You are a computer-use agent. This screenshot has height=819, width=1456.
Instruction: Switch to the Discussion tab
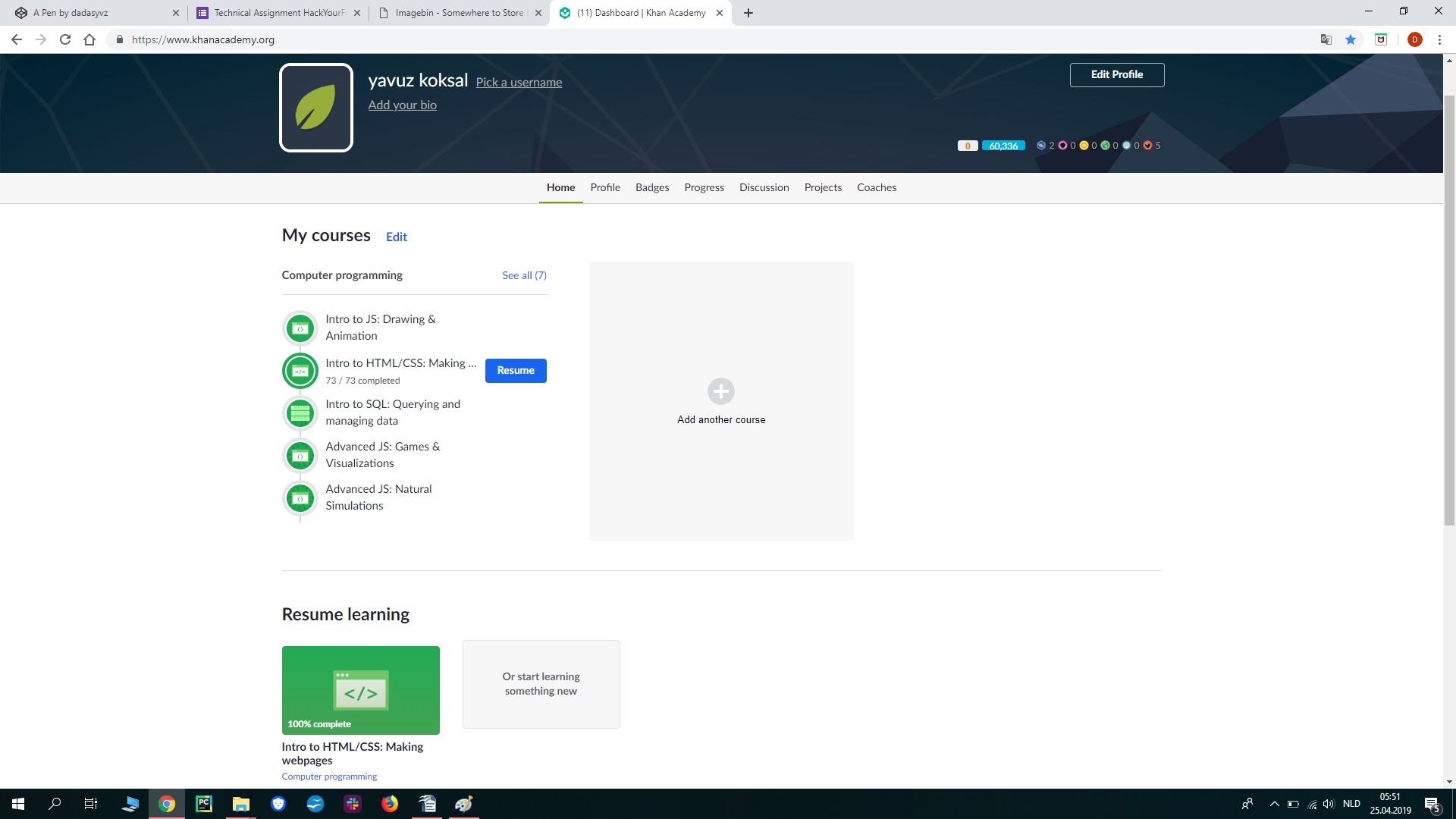764,187
